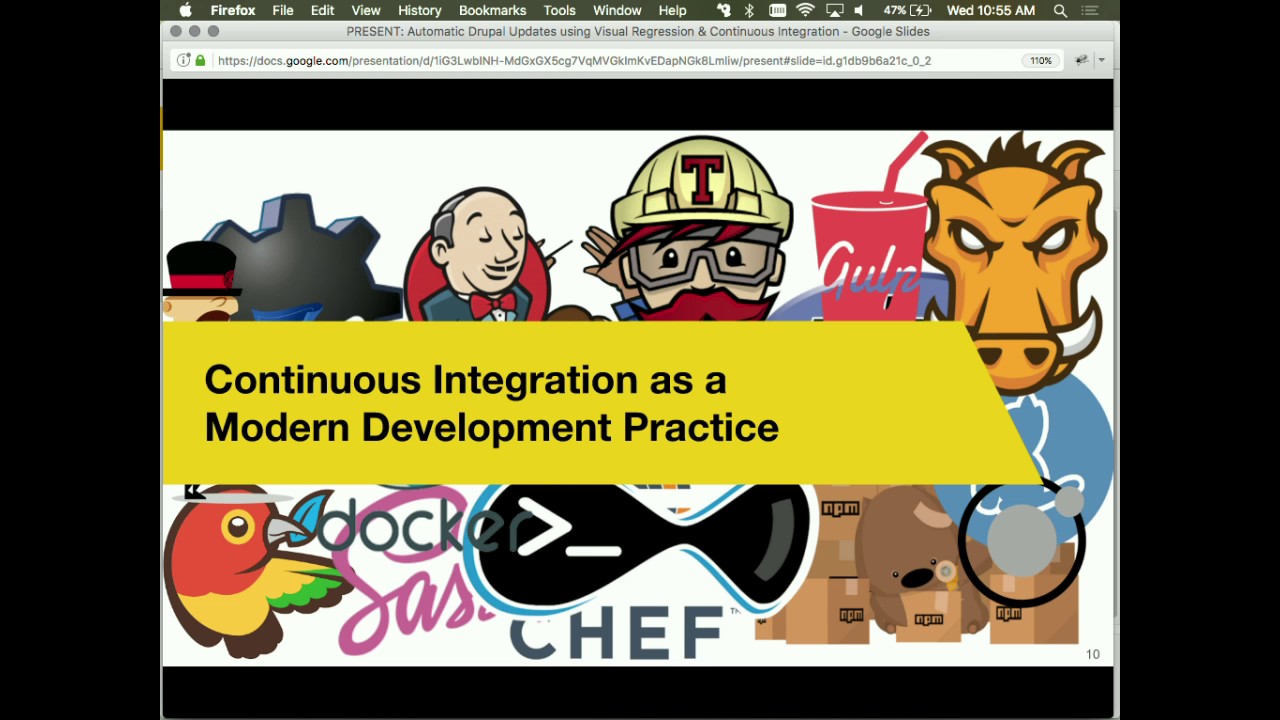Click the Grunt warthog logo
Screen dimensions: 1280x720
tap(1015, 260)
